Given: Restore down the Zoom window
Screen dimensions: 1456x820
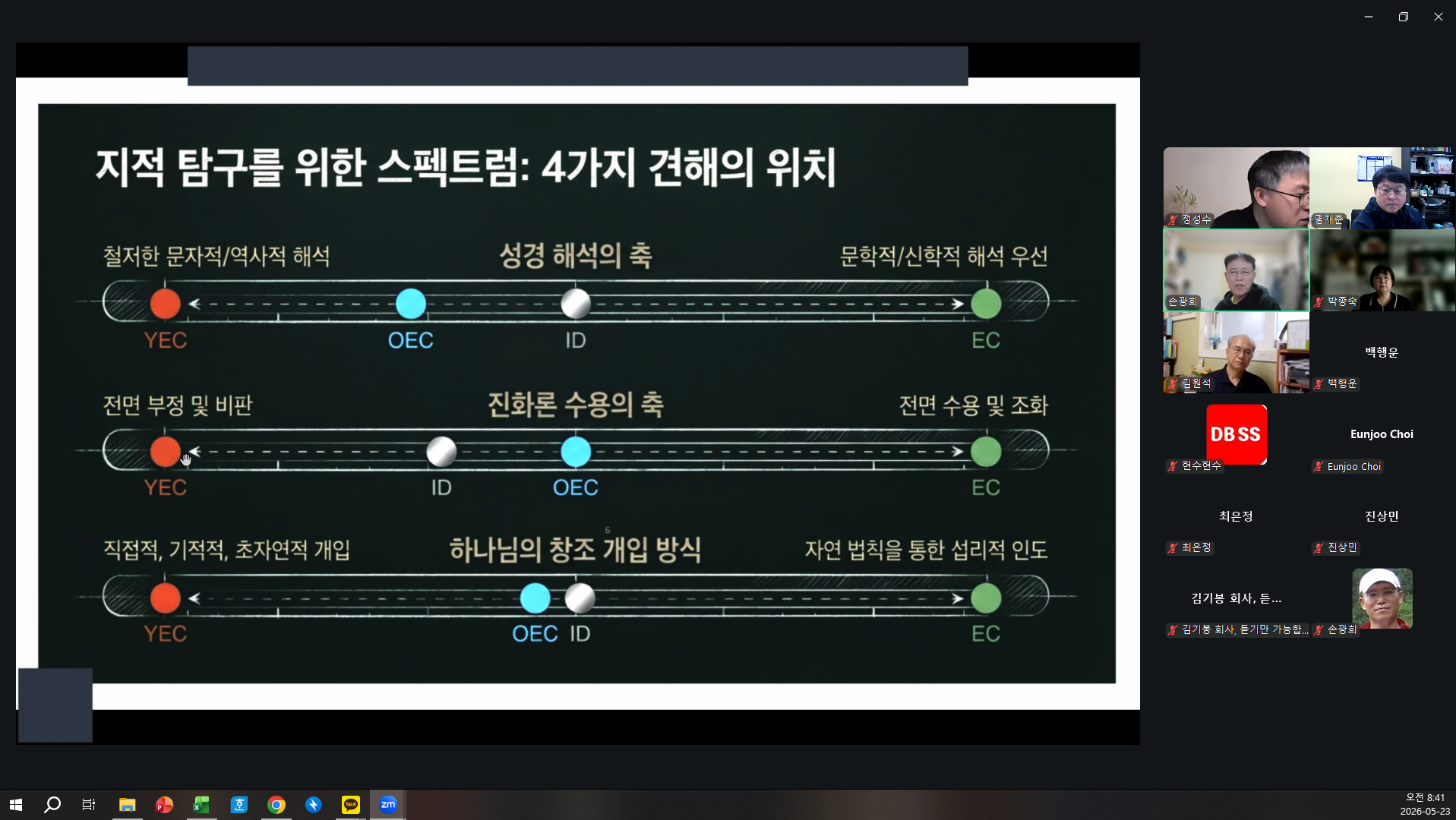Looking at the screenshot, I should 1403,17.
